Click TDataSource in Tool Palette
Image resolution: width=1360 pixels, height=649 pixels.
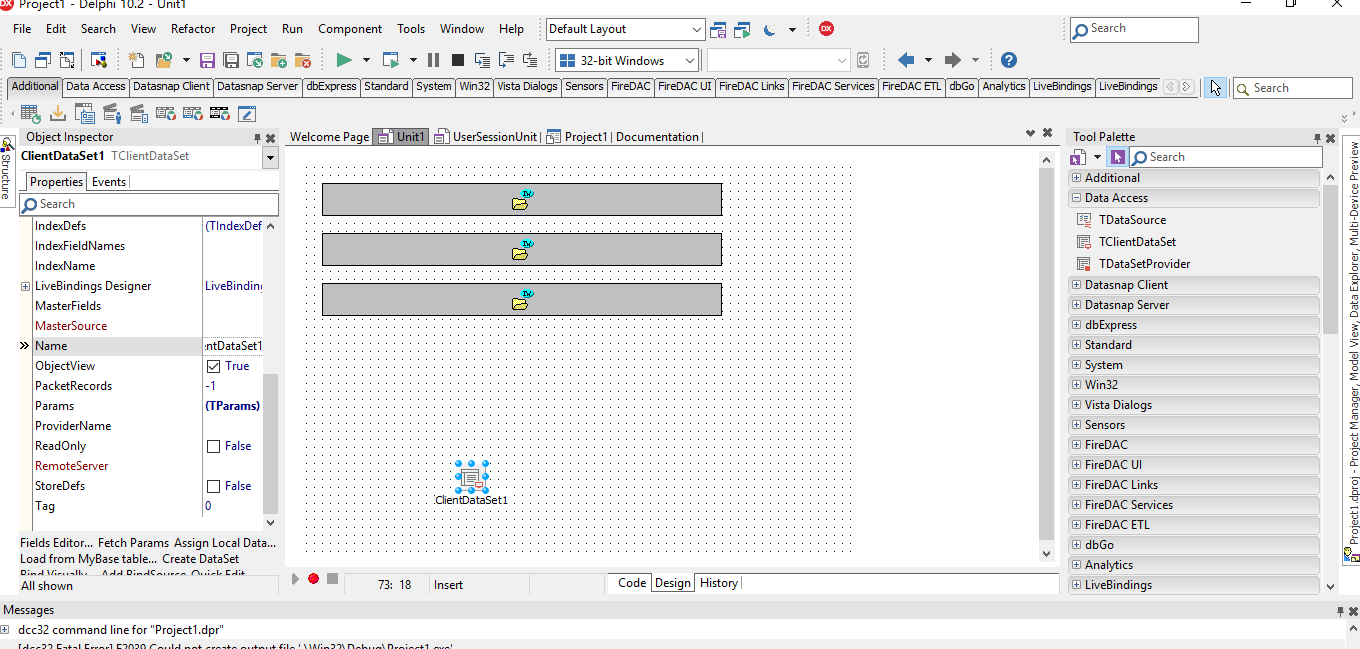pos(1132,220)
